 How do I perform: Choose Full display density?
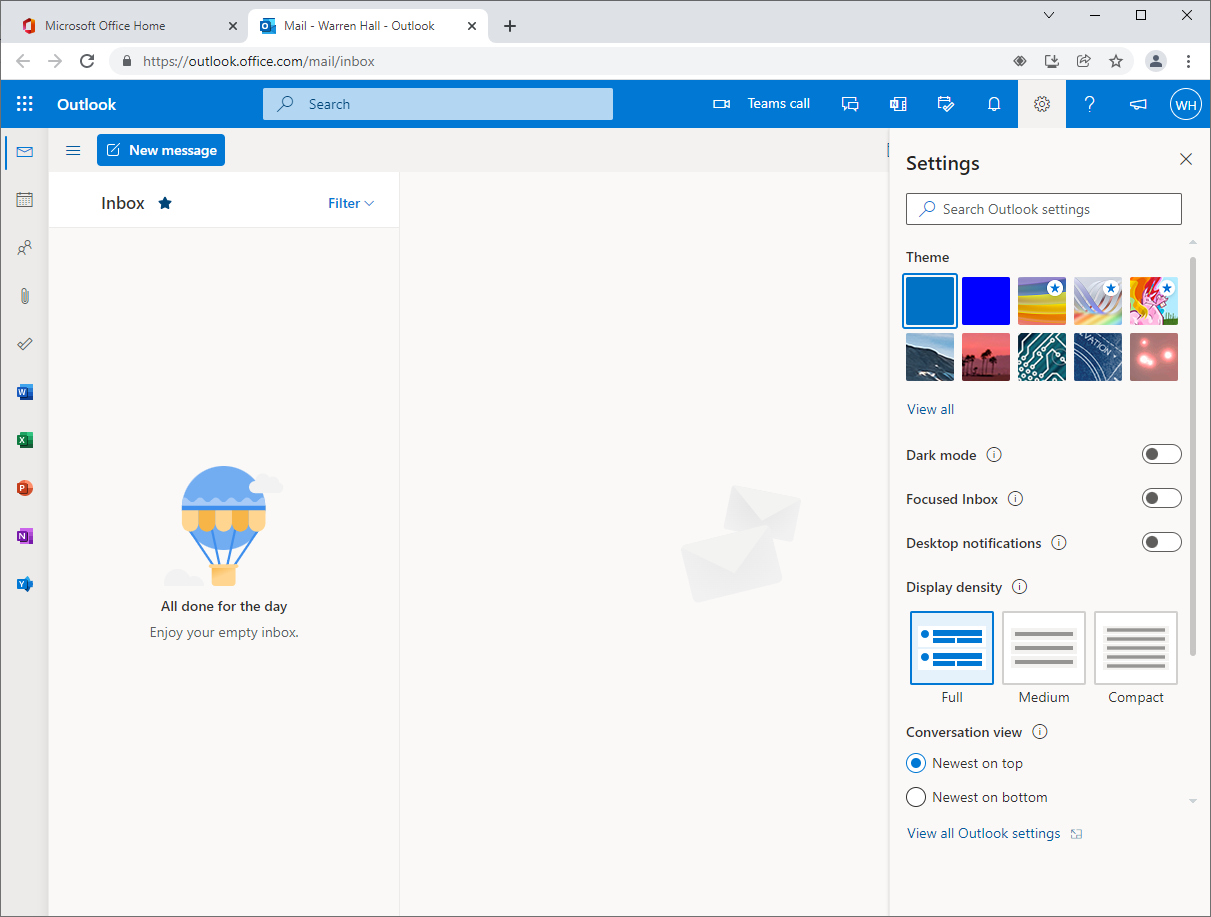click(x=952, y=648)
